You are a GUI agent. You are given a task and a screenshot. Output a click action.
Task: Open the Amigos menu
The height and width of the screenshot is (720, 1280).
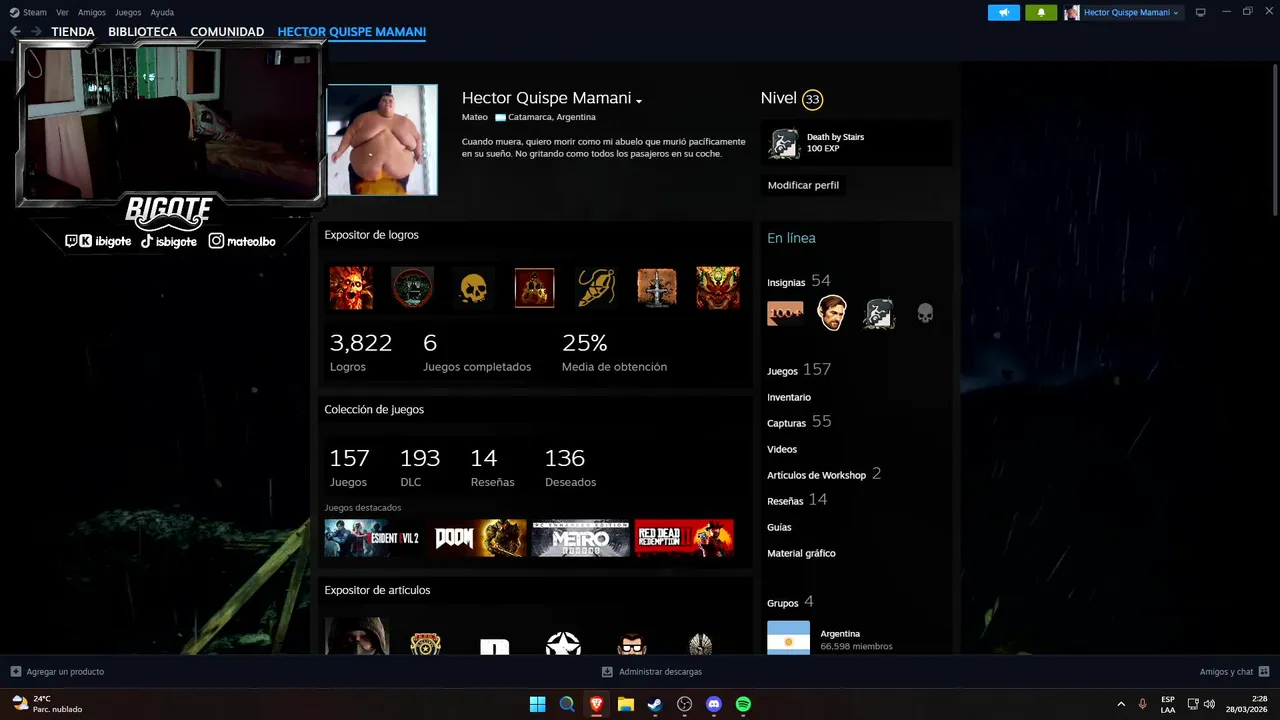[x=92, y=12]
